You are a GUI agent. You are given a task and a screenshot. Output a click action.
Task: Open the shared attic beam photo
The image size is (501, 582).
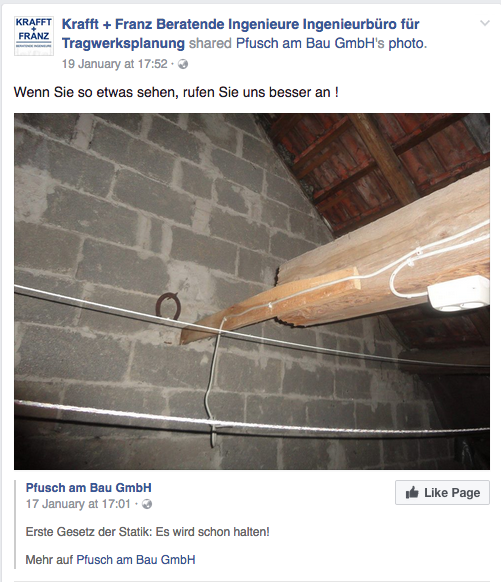click(x=252, y=291)
